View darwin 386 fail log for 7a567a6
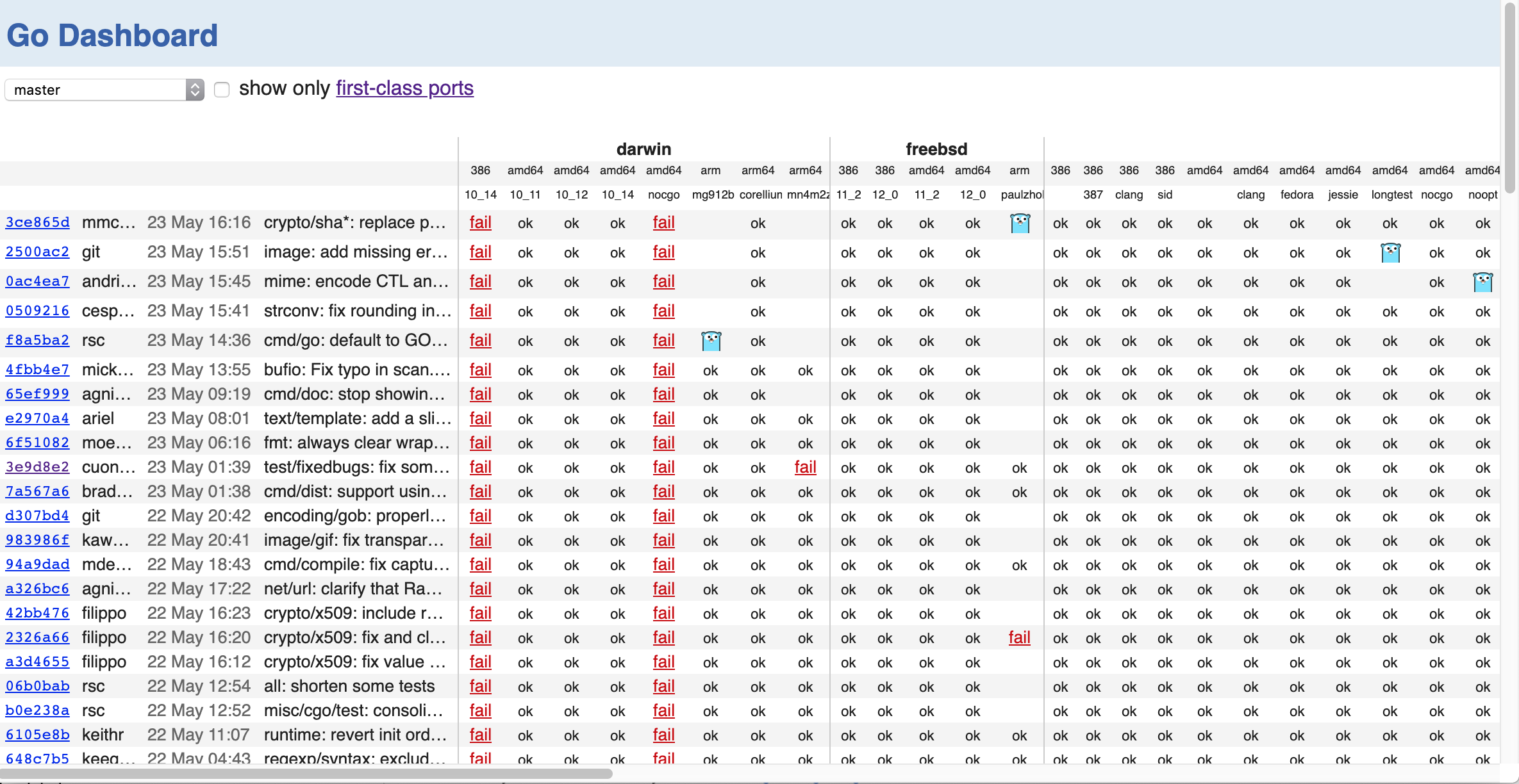The image size is (1519, 784). pos(480,491)
